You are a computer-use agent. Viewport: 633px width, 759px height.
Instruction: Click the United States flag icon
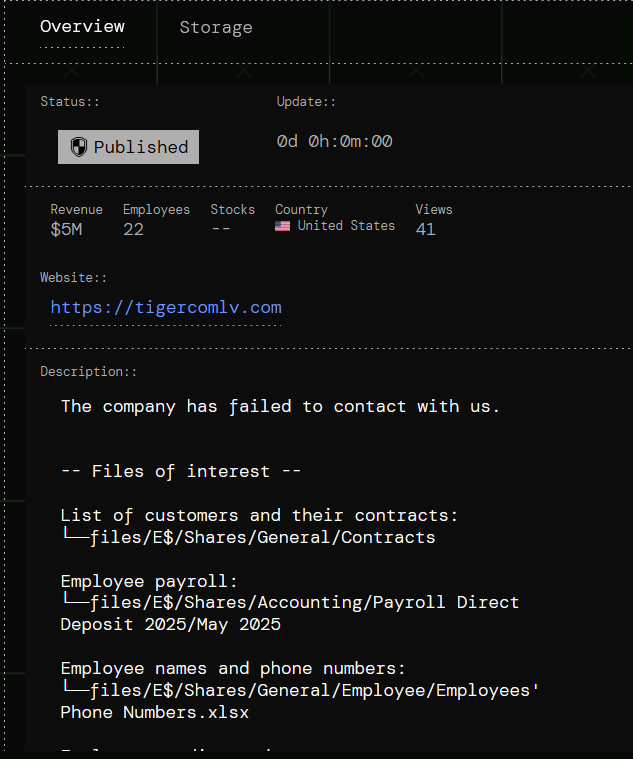tap(283, 226)
